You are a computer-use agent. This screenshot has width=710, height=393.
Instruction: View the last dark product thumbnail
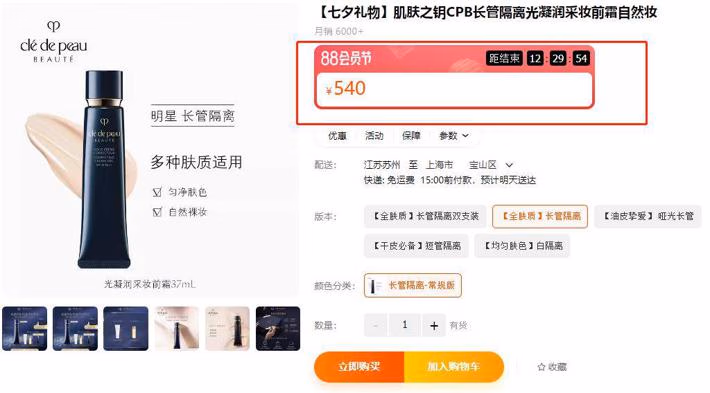pyautogui.click(x=278, y=329)
